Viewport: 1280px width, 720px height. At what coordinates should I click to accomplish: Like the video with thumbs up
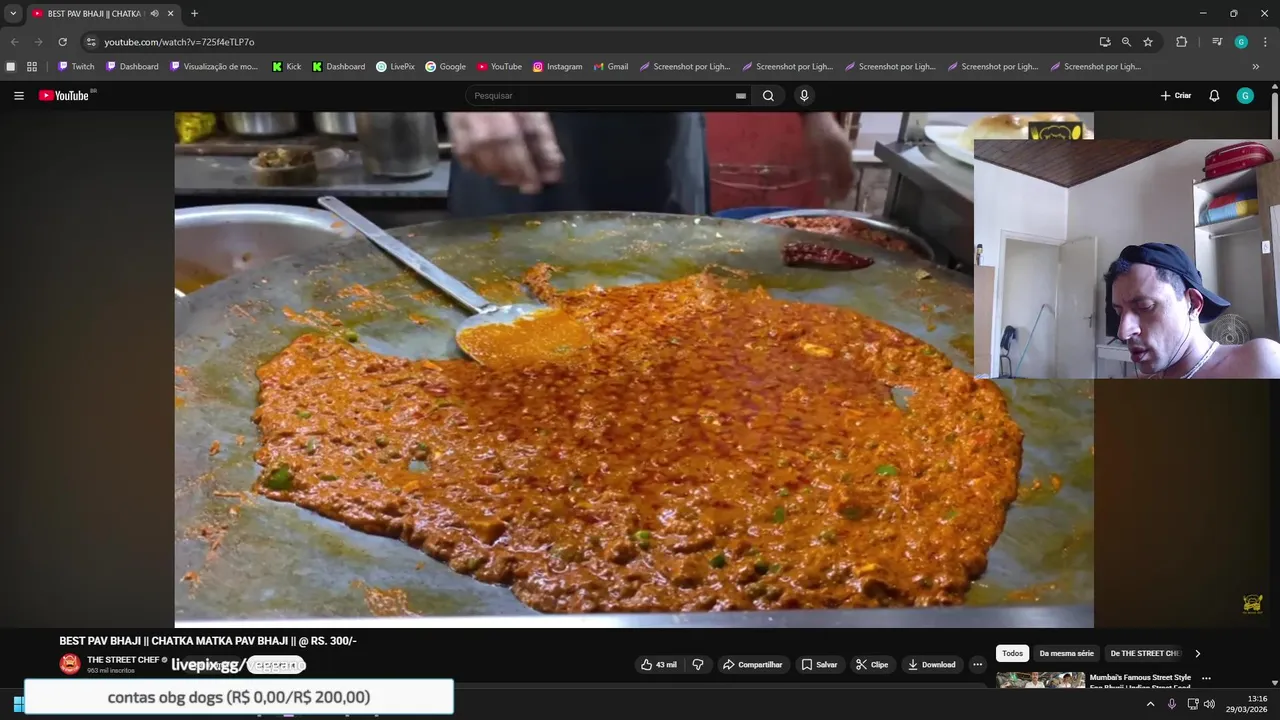[x=659, y=665]
